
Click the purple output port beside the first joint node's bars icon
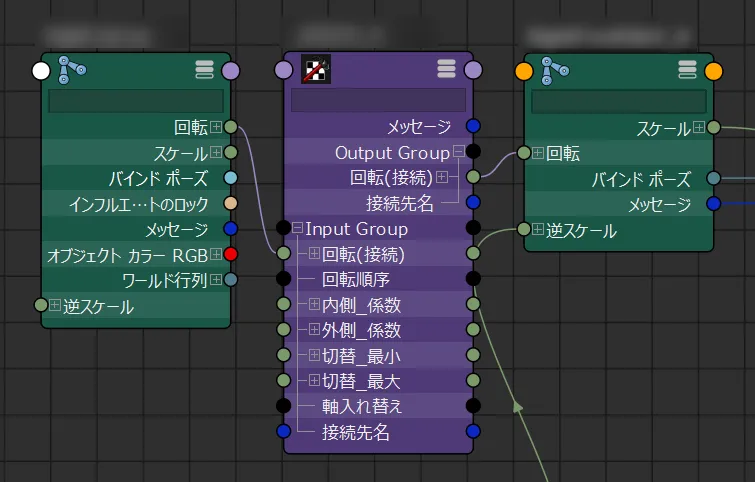click(231, 71)
